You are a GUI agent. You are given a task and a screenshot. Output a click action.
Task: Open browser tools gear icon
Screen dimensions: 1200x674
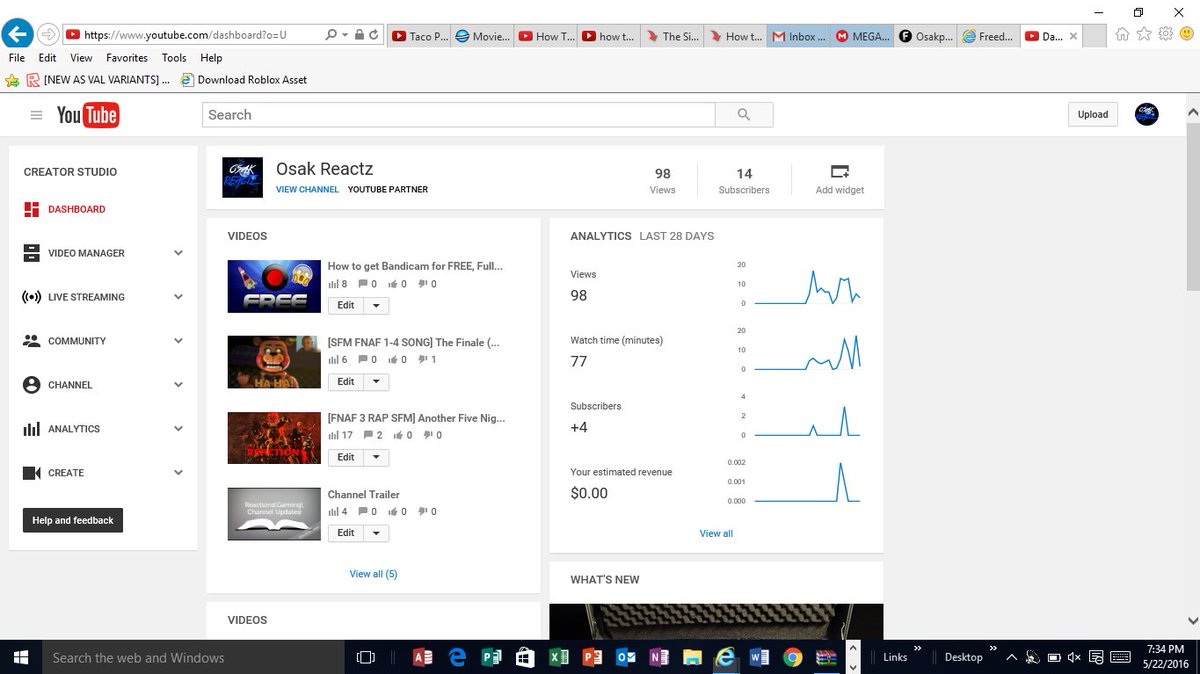point(1165,34)
